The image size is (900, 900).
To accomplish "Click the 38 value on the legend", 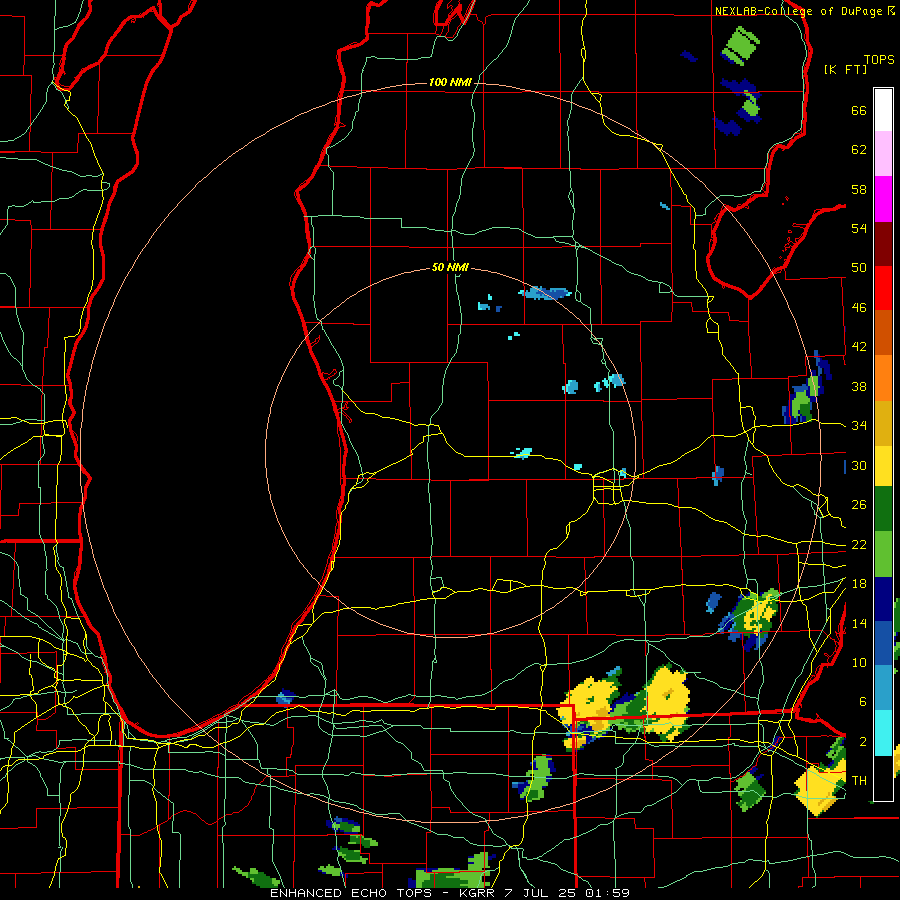I will (859, 386).
